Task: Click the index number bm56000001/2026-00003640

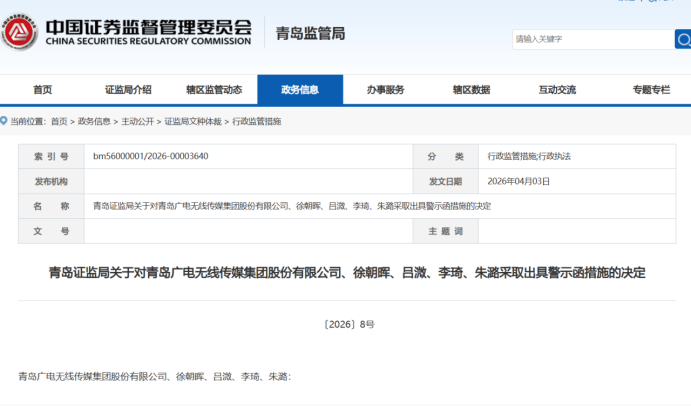Action: 150,157
